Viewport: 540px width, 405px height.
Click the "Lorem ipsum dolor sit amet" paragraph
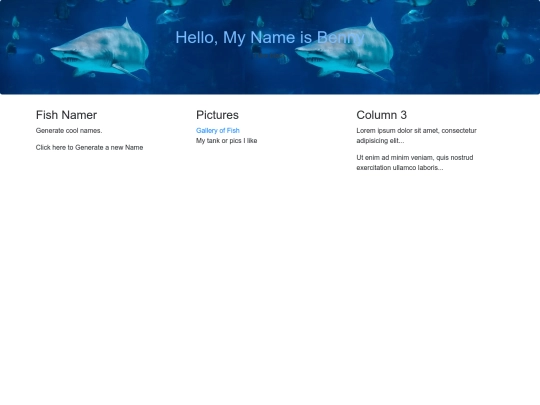pyautogui.click(x=416, y=136)
